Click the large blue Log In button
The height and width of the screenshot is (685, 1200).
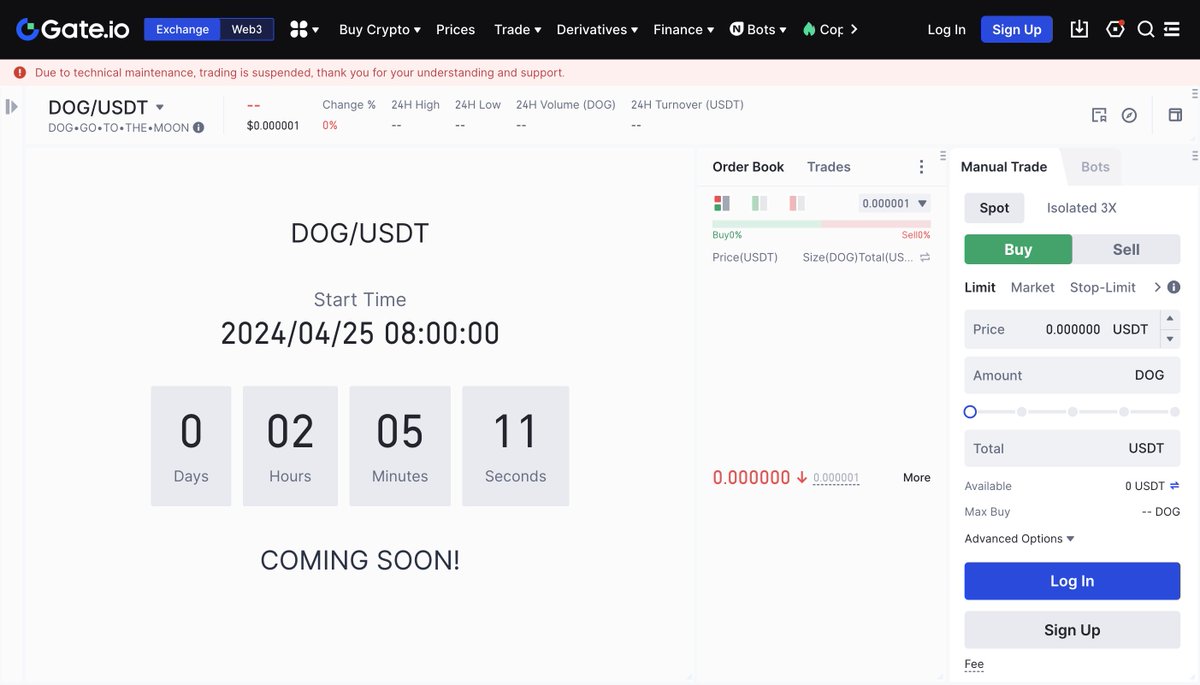tap(1072, 581)
